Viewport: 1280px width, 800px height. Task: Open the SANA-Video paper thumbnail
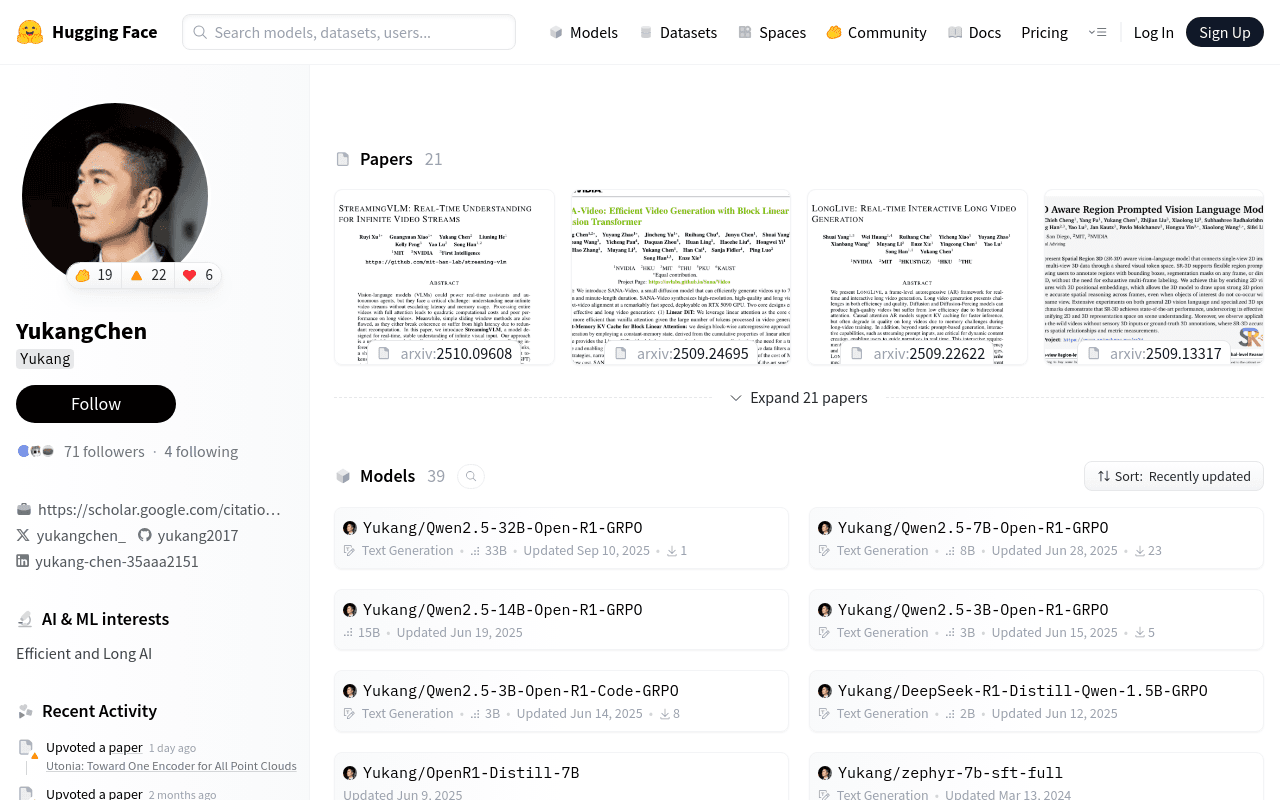[681, 277]
